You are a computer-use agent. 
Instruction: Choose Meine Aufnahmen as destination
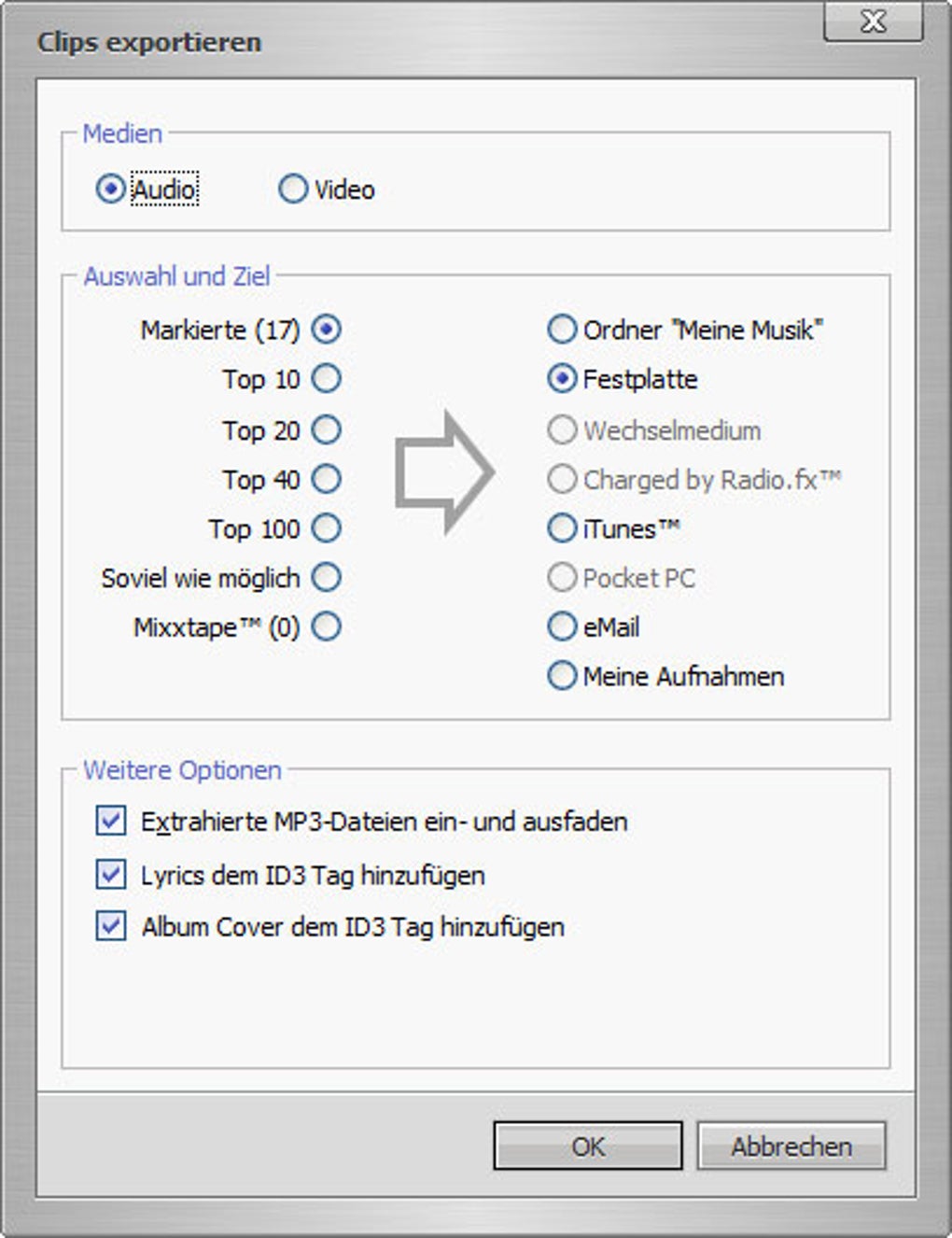coord(562,676)
